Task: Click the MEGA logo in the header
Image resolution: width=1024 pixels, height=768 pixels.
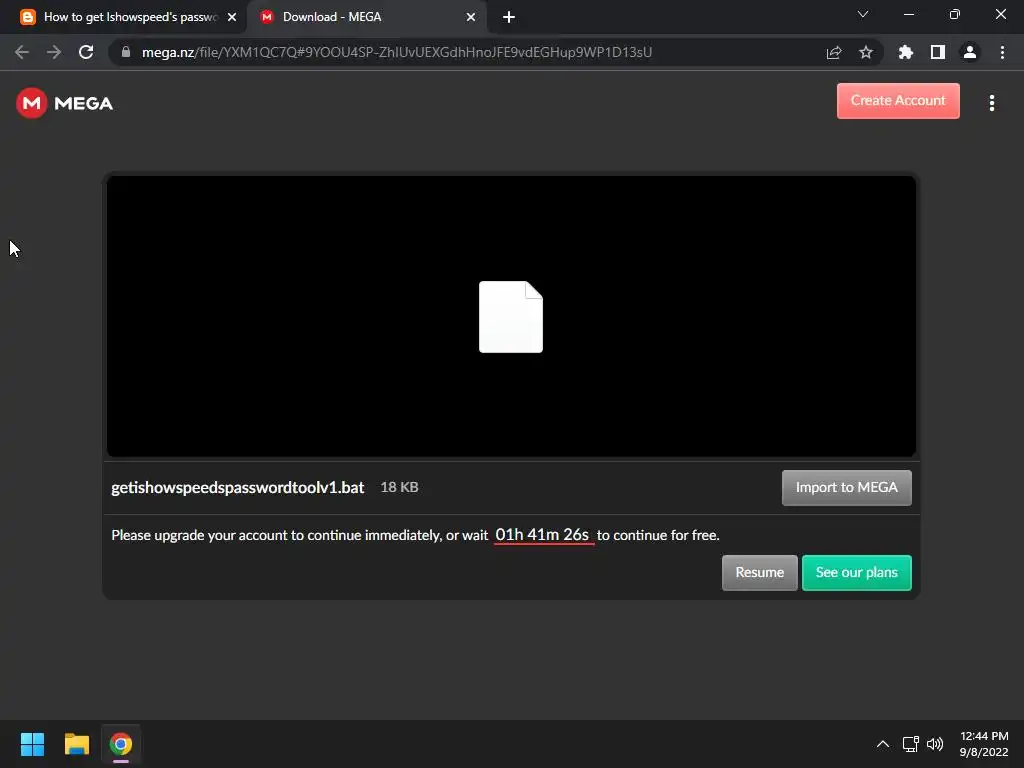Action: tap(64, 103)
